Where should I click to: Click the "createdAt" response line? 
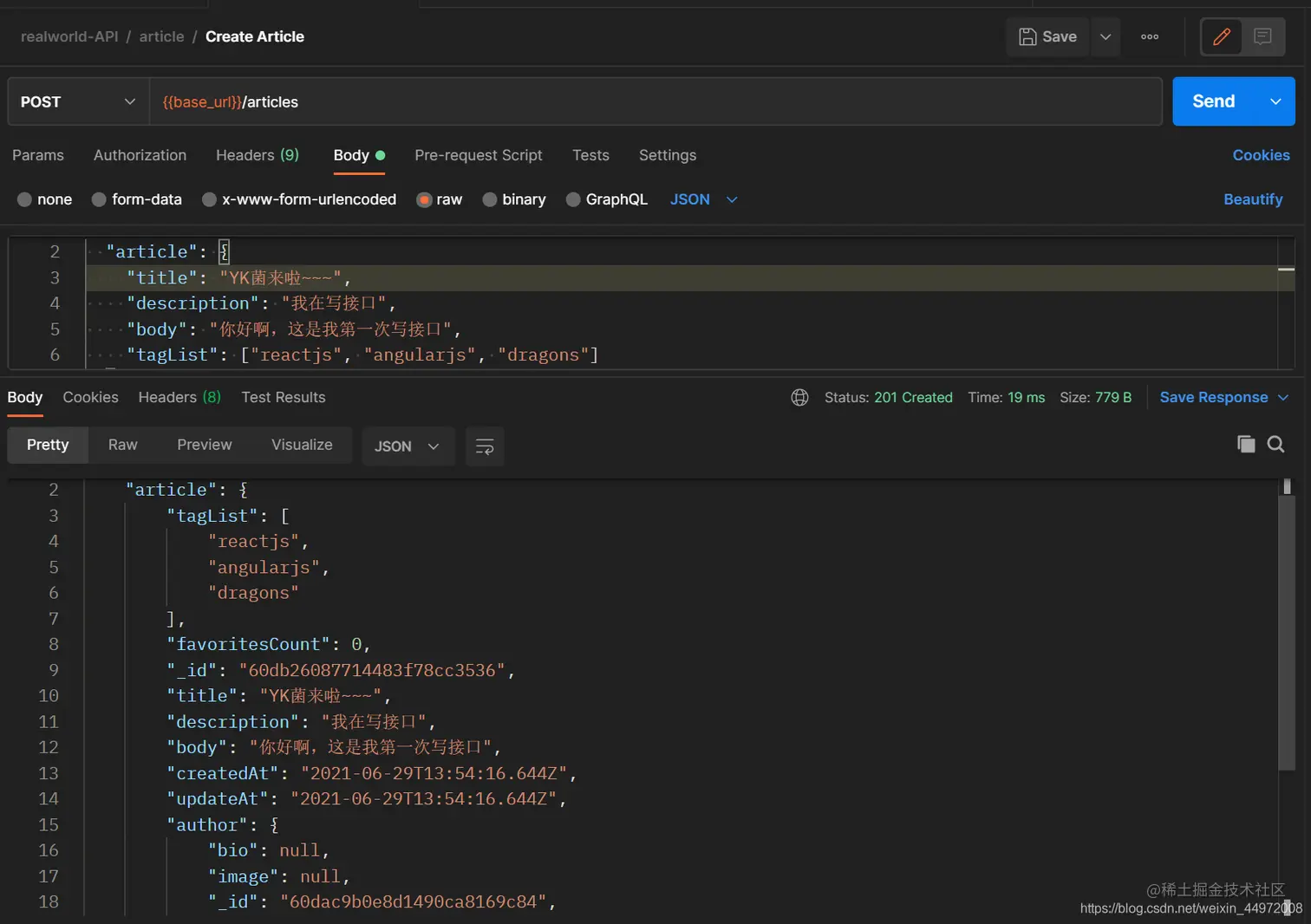(x=372, y=773)
